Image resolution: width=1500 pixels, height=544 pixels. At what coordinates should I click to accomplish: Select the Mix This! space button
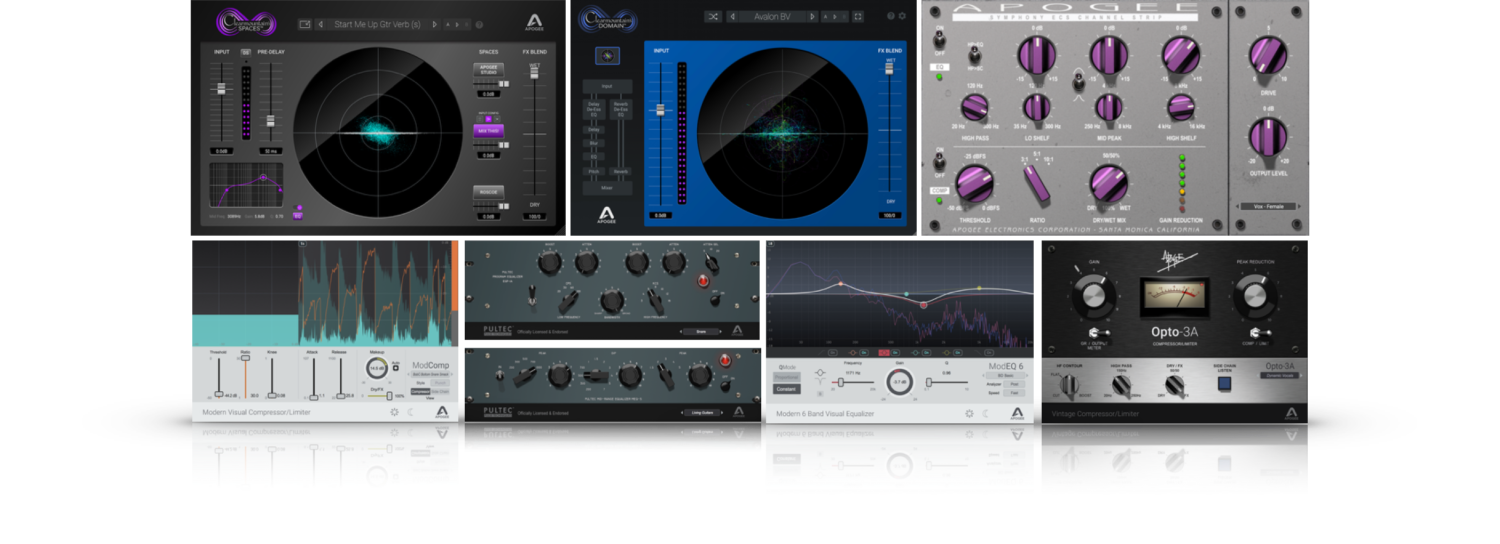(487, 130)
